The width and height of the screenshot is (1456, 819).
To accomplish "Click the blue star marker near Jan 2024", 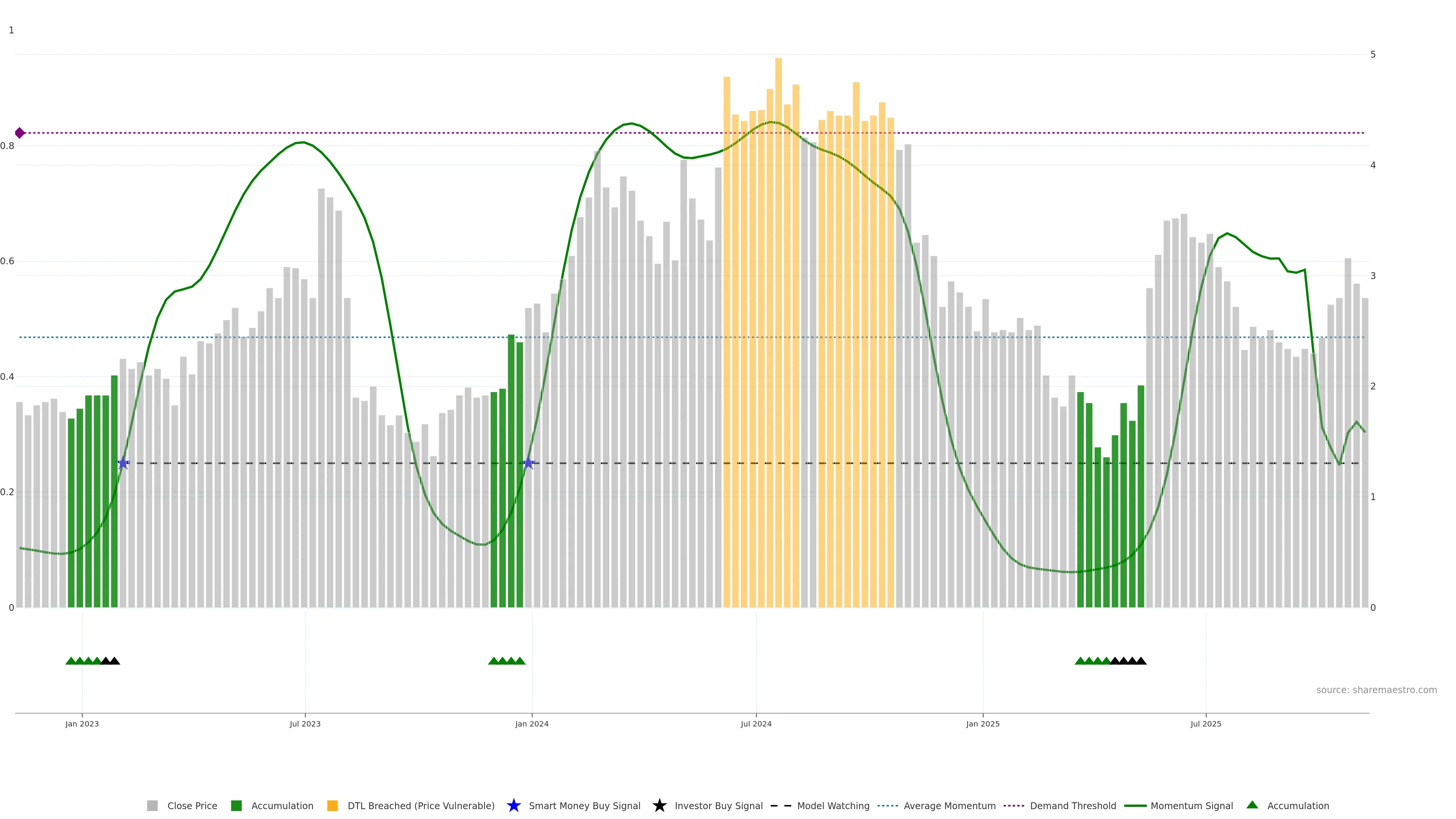I will (x=528, y=463).
